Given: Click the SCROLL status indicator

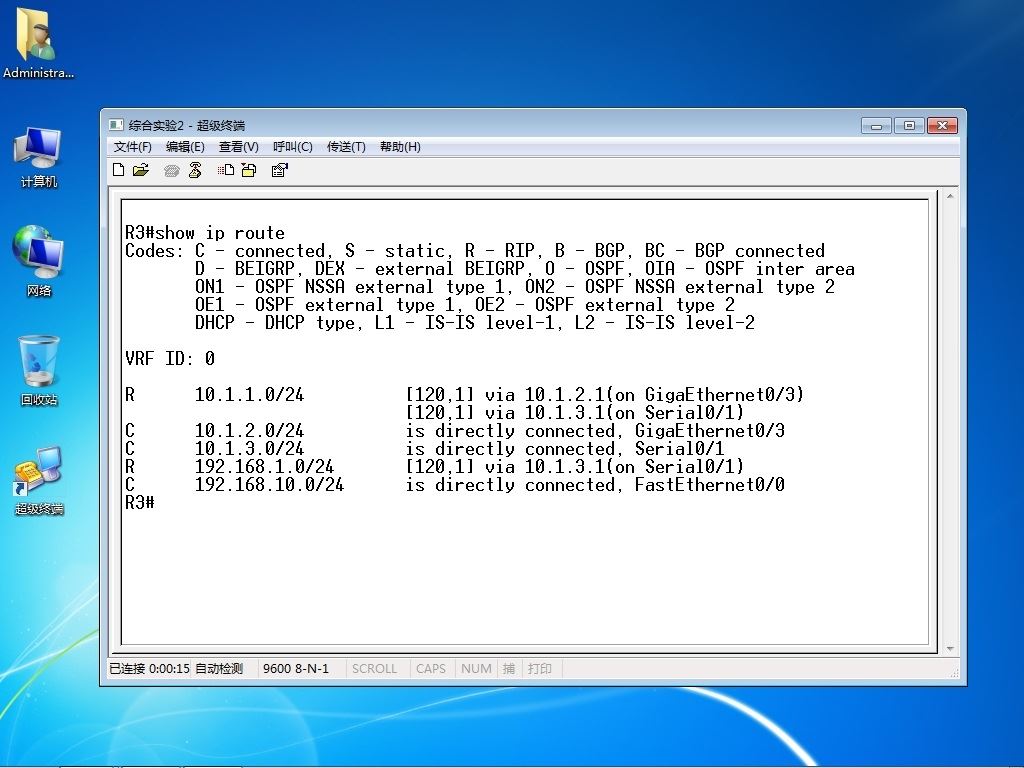Looking at the screenshot, I should pyautogui.click(x=374, y=669).
